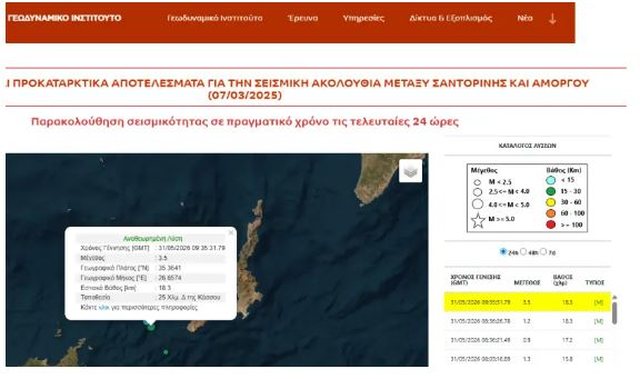640x379 pixels.
Task: Open the [M] link of the depth 15.8 row
Action: [598, 359]
